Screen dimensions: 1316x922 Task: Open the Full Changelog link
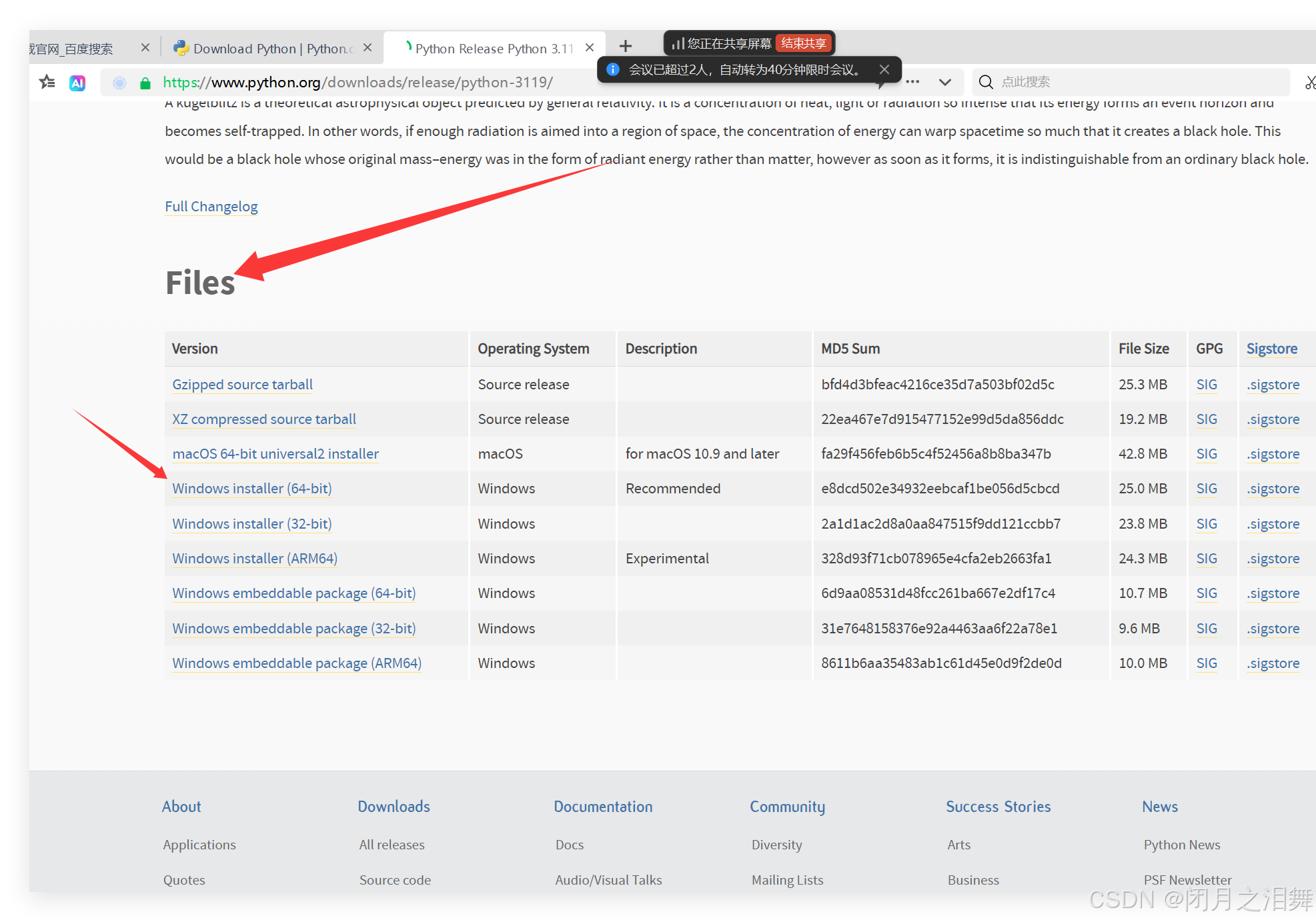coord(211,207)
